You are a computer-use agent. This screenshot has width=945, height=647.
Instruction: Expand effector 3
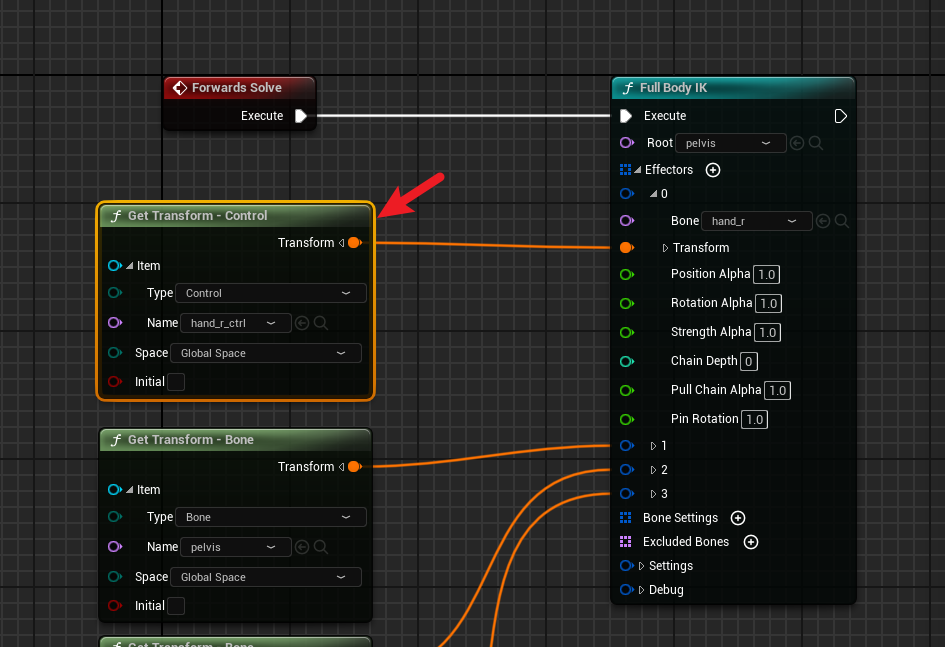point(653,494)
